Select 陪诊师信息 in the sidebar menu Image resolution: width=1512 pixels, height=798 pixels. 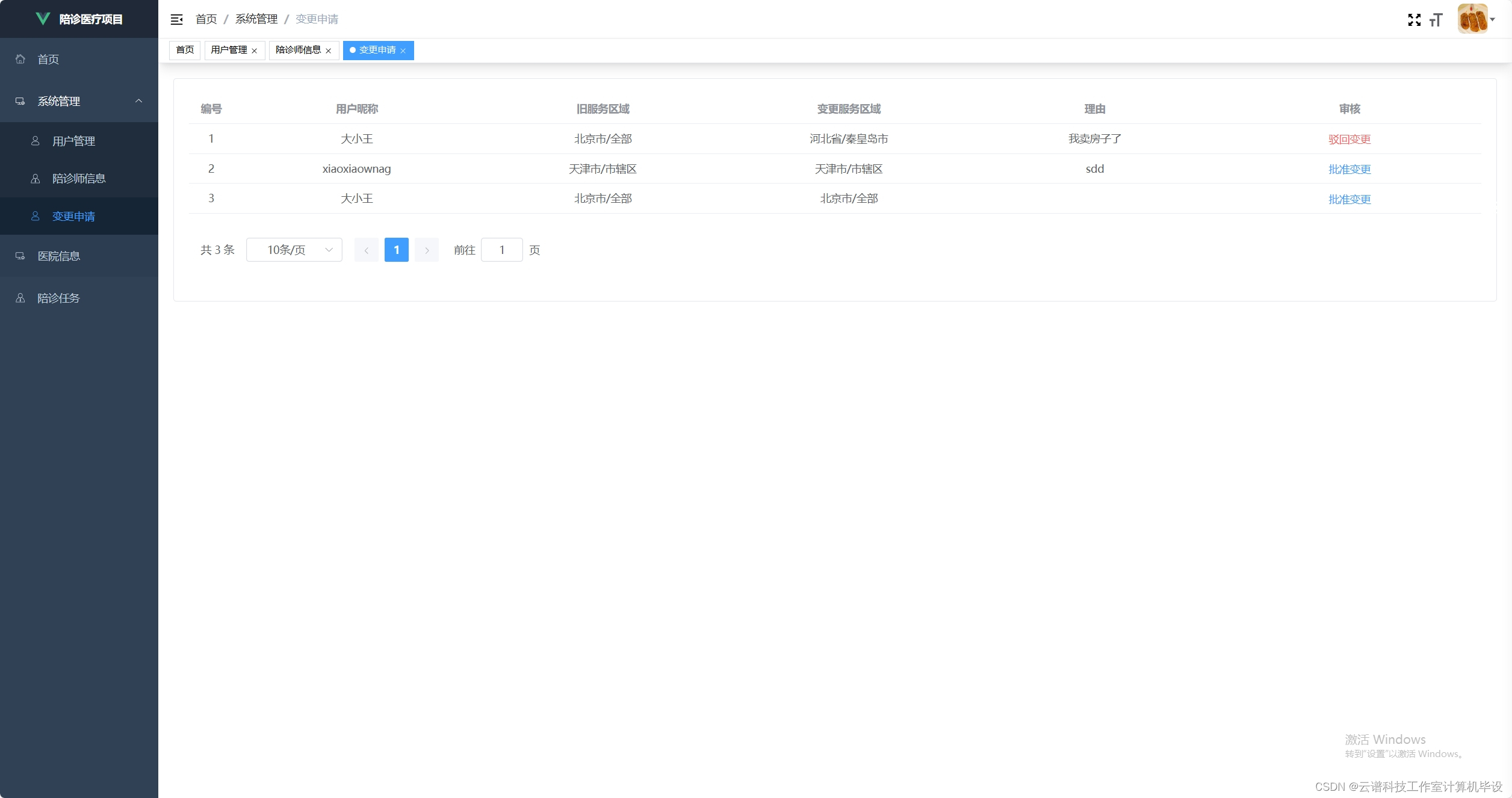tap(79, 178)
